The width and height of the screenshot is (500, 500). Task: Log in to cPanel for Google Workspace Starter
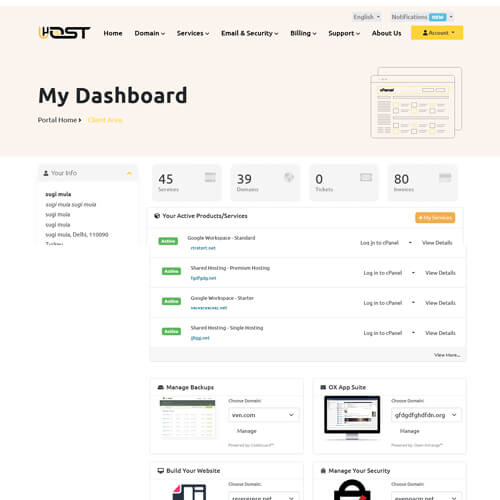(x=383, y=303)
